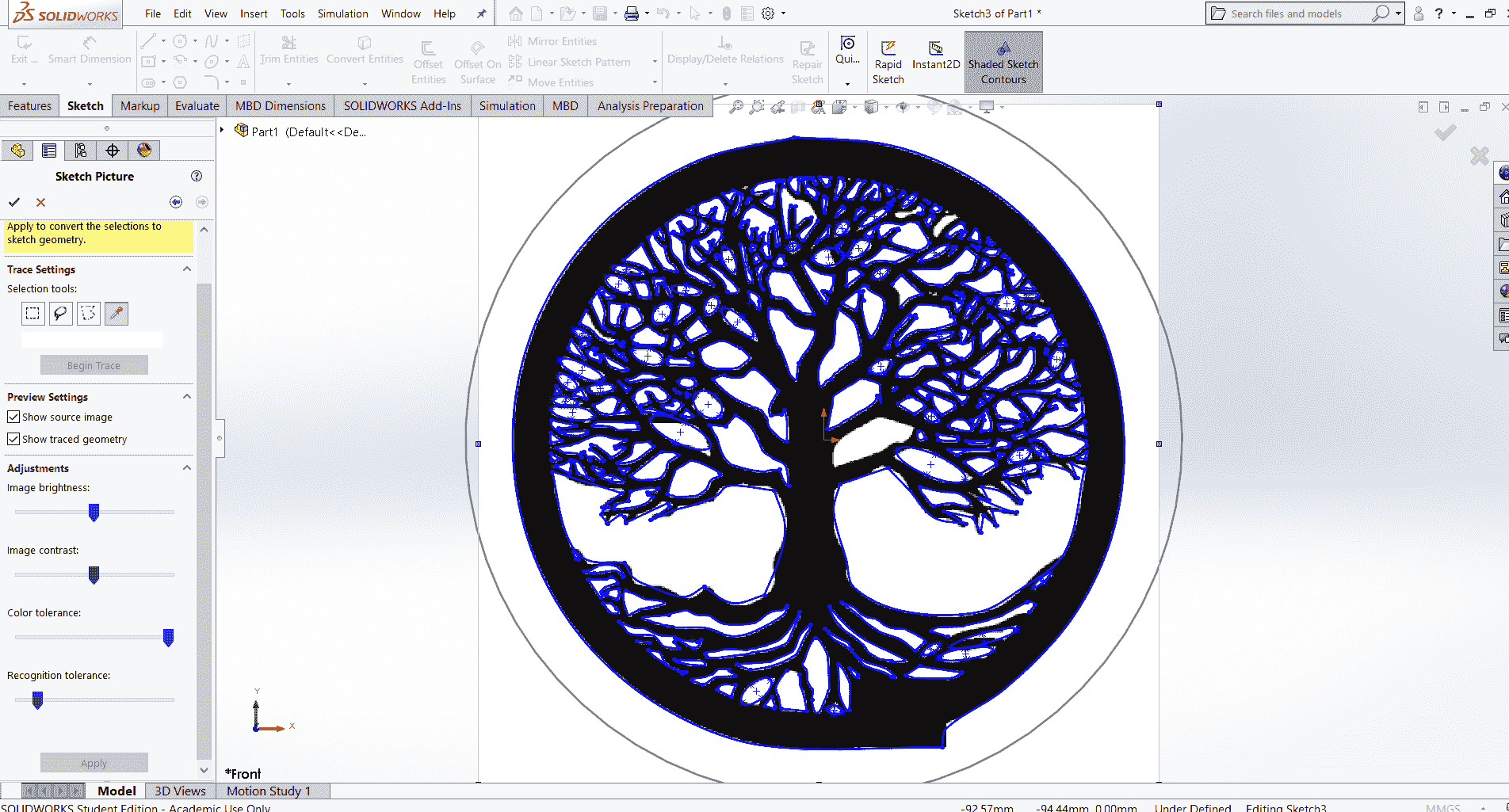The image size is (1509, 812).
Task: Switch to the Features tab
Action: pos(29,106)
